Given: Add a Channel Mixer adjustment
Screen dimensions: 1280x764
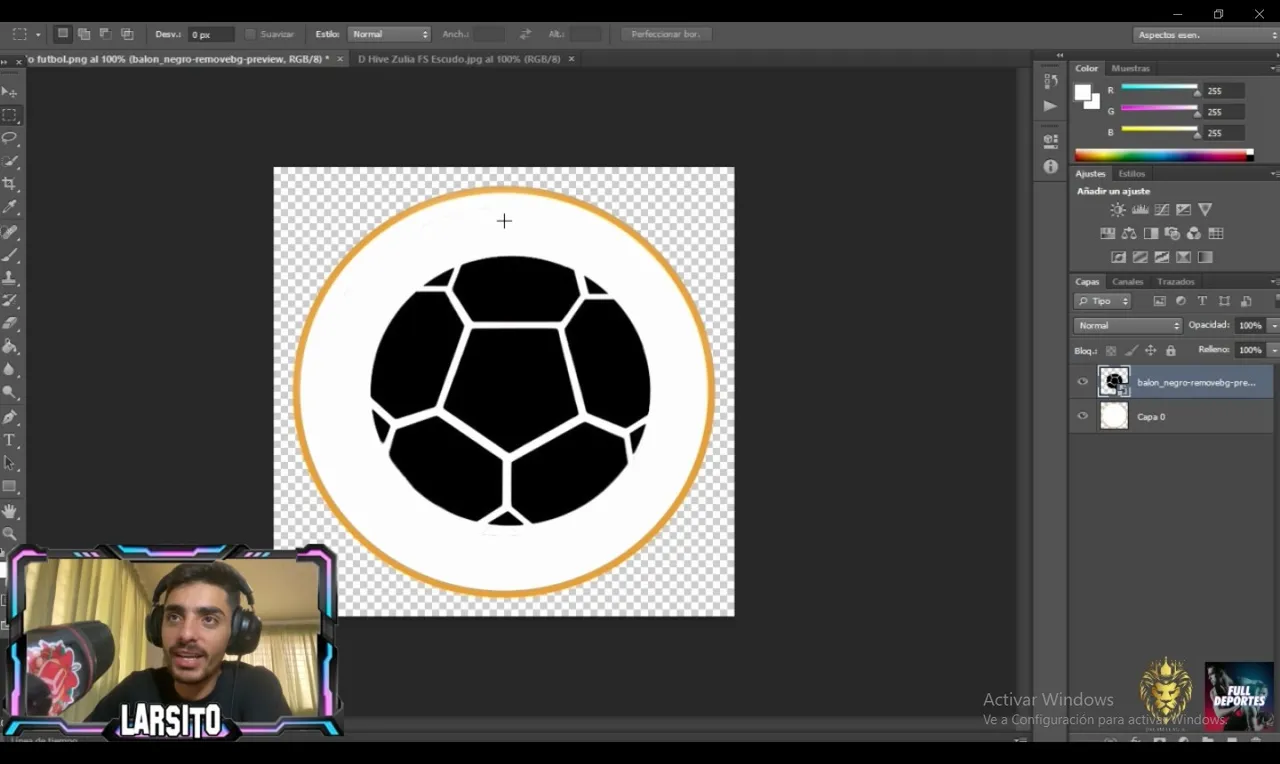Looking at the screenshot, I should coord(1194,233).
